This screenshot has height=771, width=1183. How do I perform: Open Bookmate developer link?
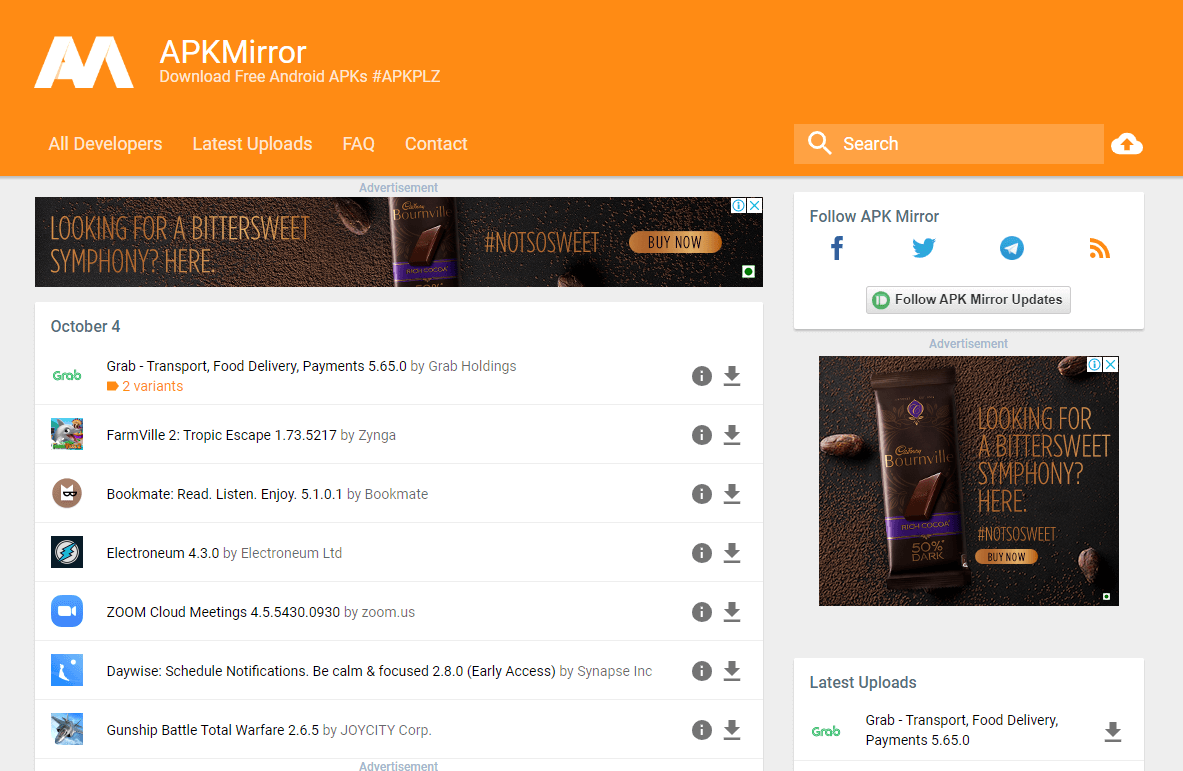coord(396,494)
